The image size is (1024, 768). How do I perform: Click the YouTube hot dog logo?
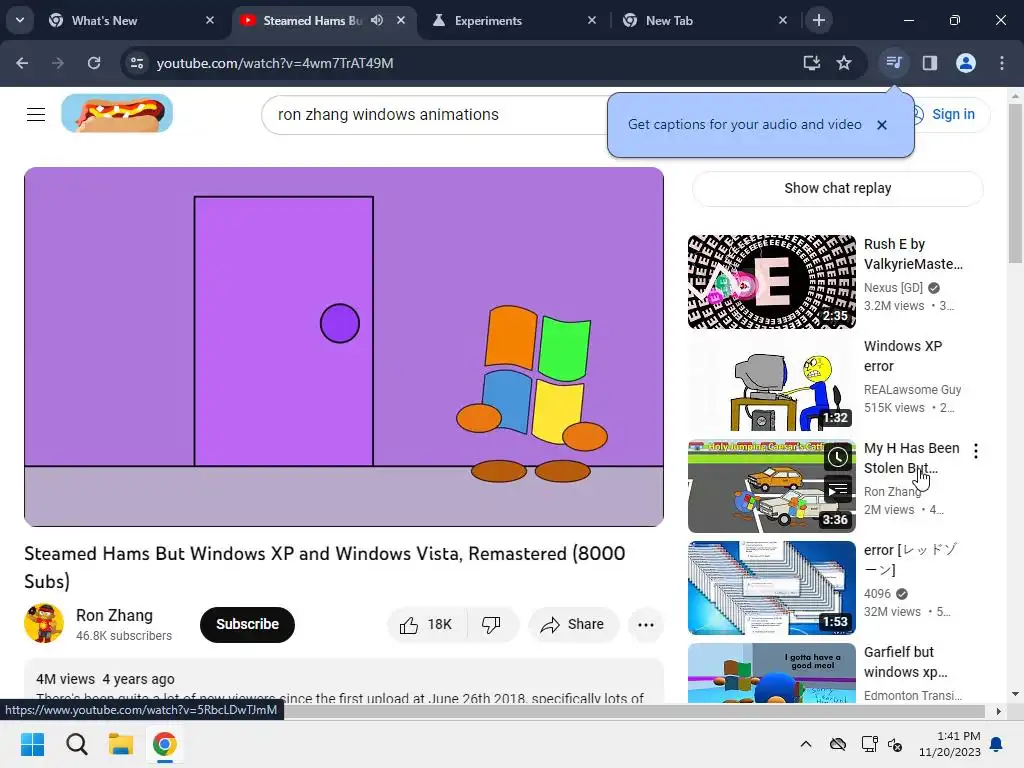point(117,113)
